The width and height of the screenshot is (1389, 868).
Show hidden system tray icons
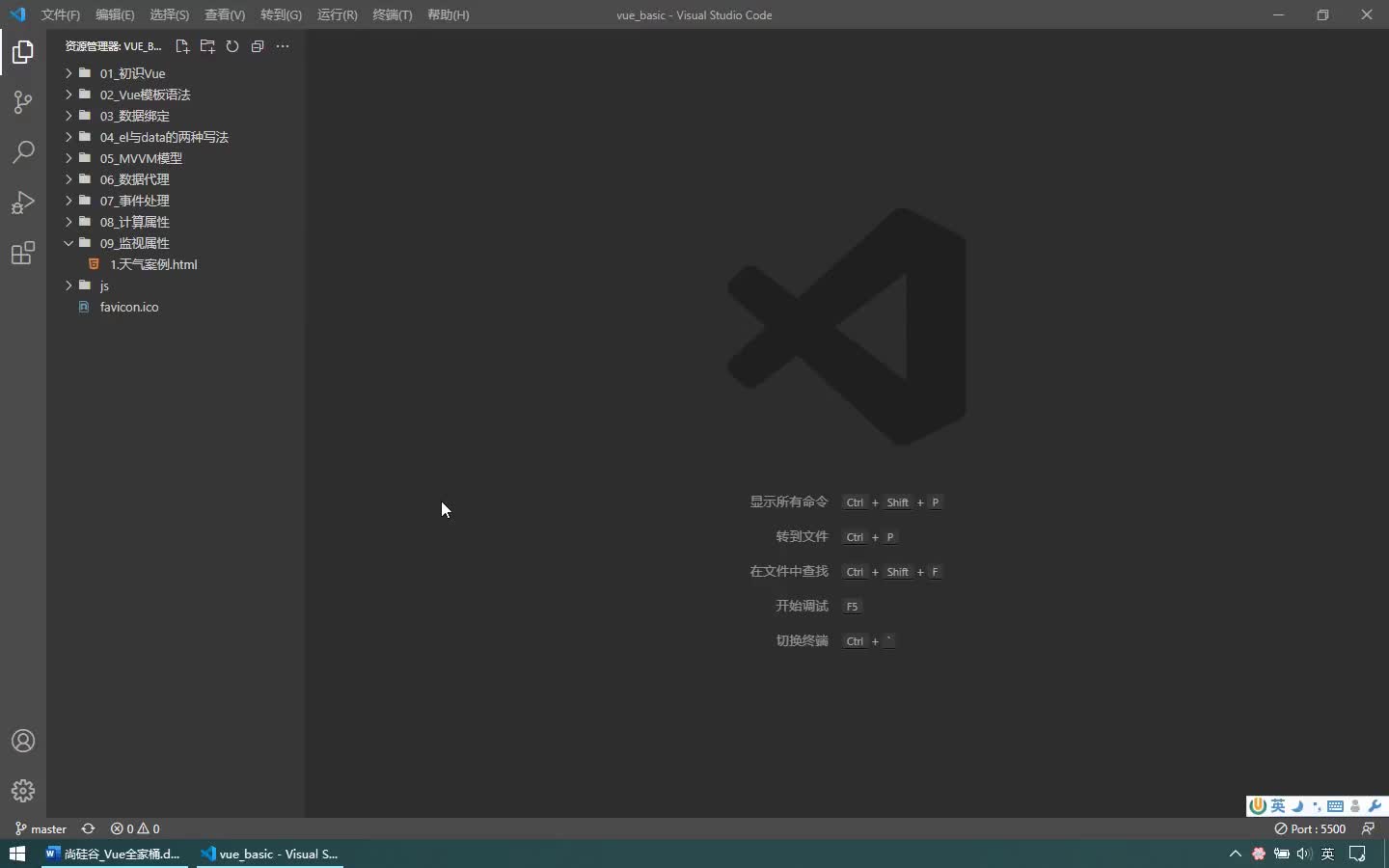pyautogui.click(x=1235, y=854)
